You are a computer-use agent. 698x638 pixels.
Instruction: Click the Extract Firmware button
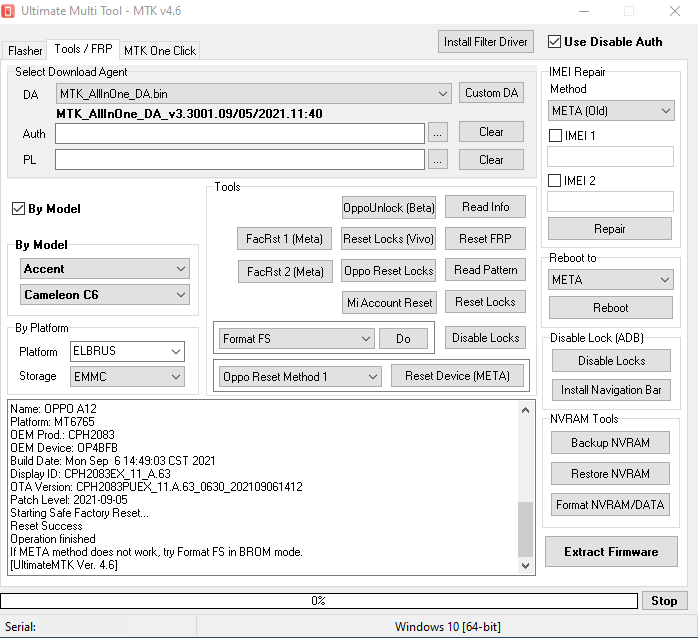(611, 552)
